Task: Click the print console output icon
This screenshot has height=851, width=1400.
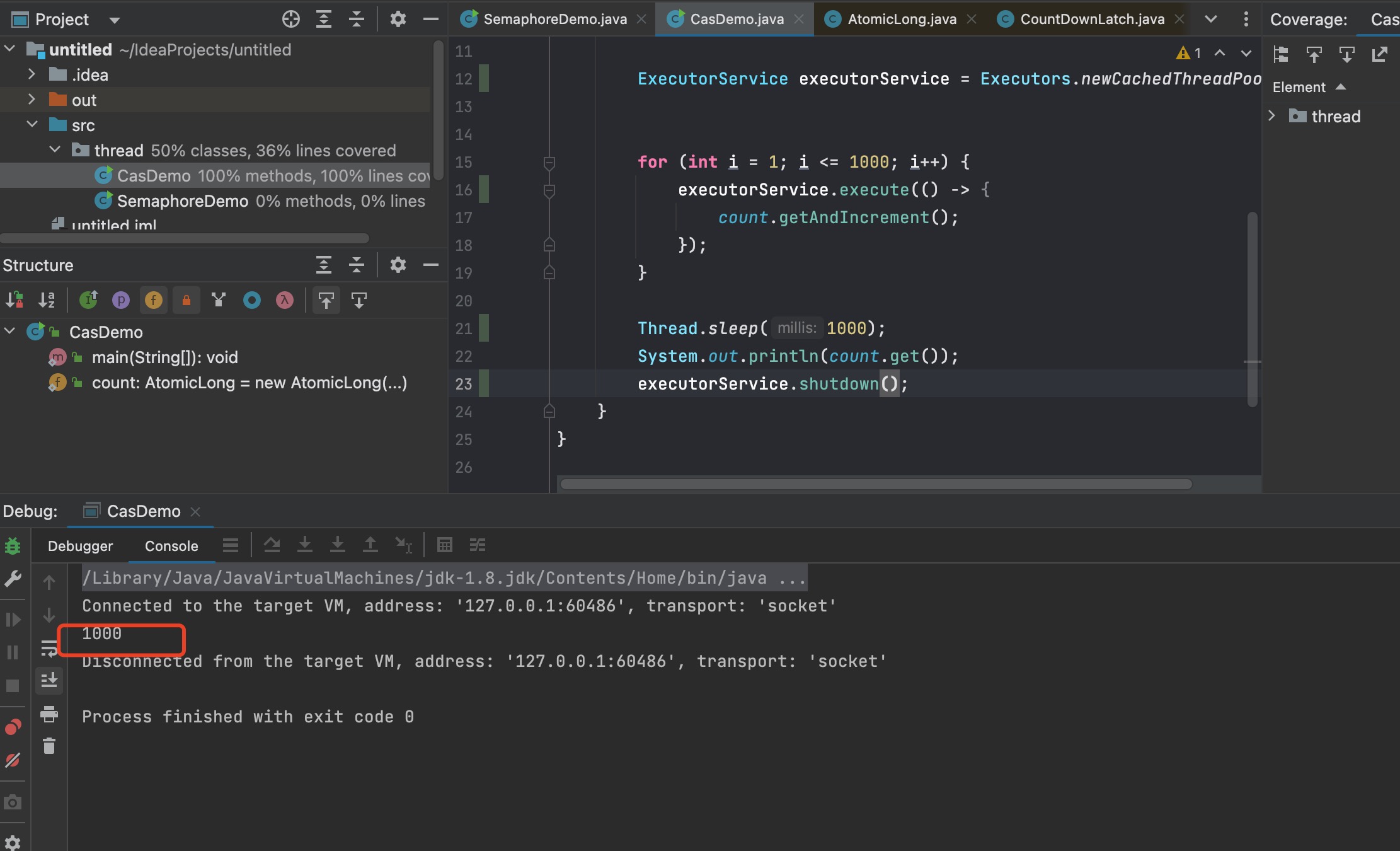Action: (49, 714)
